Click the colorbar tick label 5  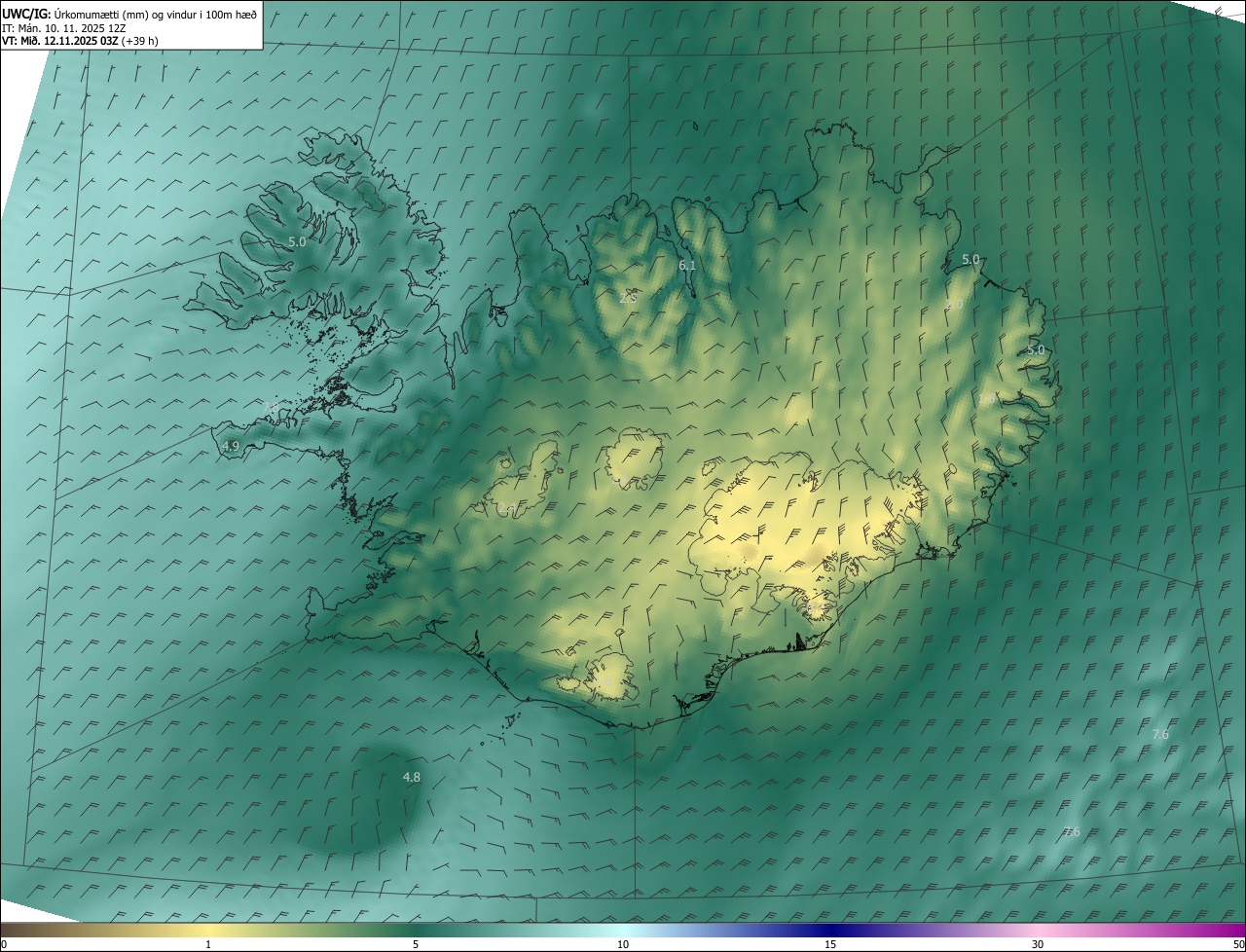click(x=416, y=944)
